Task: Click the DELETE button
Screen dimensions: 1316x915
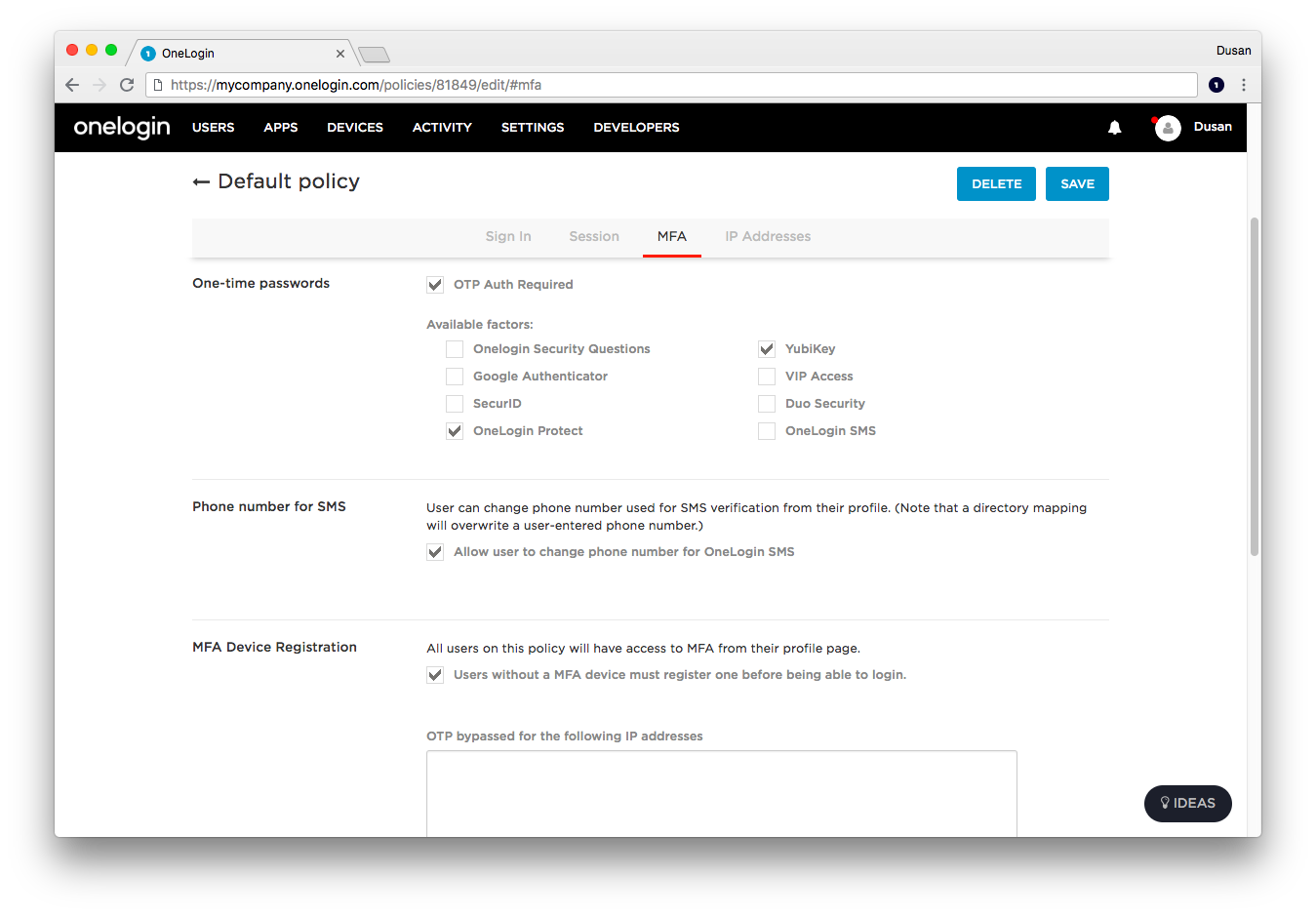Action: pos(996,183)
